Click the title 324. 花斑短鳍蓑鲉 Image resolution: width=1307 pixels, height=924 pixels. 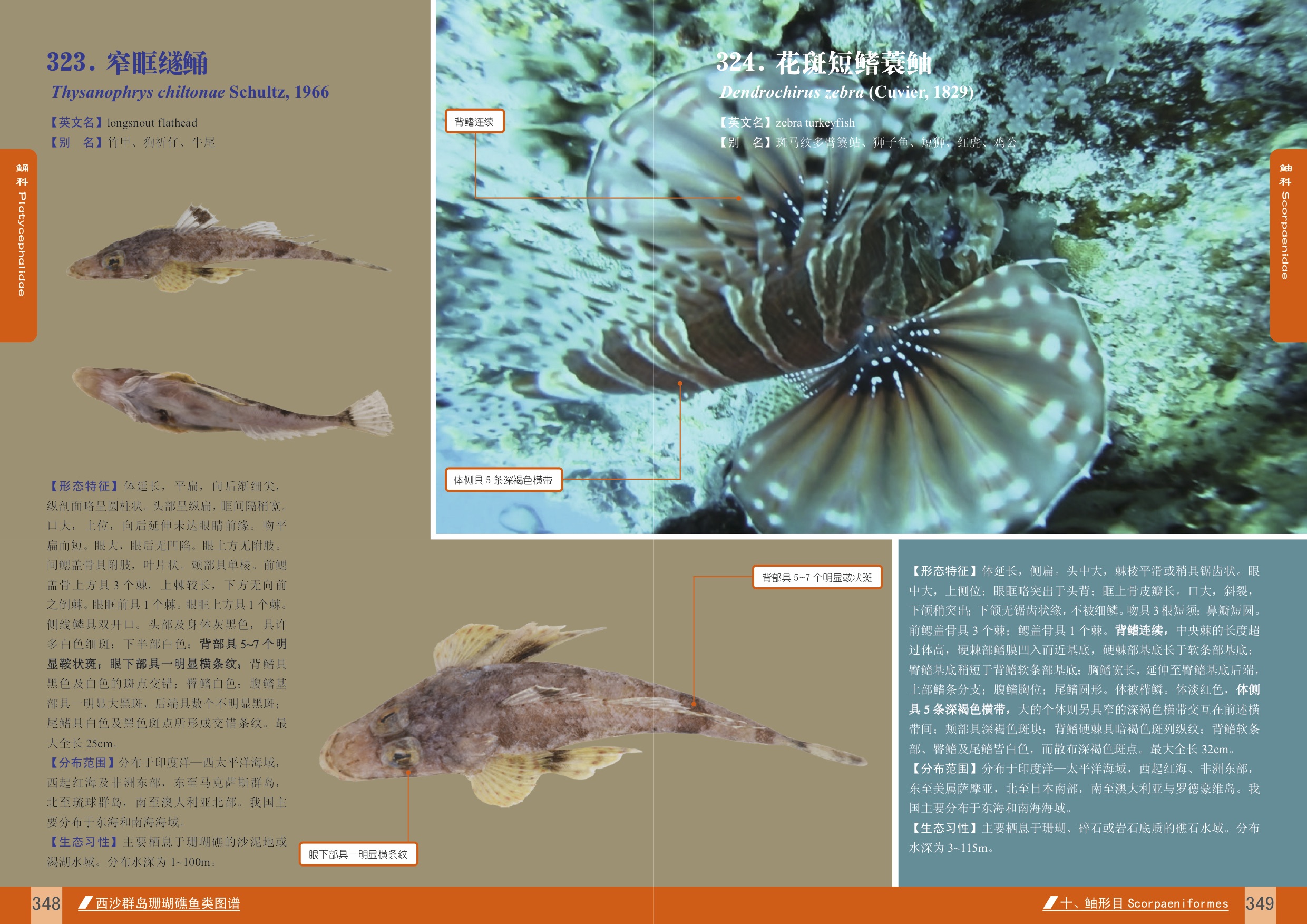(823, 63)
